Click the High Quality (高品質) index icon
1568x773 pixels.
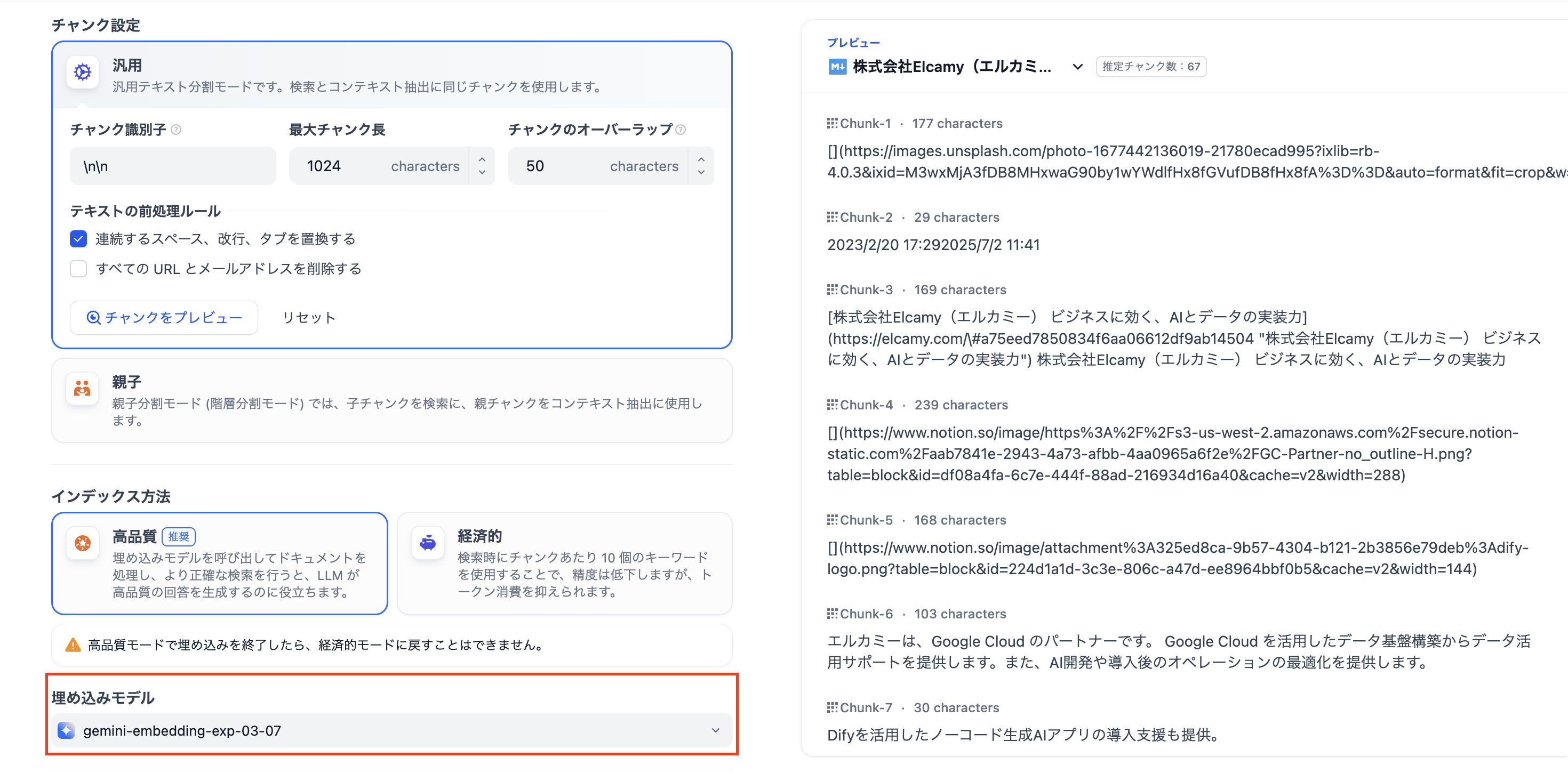click(82, 542)
